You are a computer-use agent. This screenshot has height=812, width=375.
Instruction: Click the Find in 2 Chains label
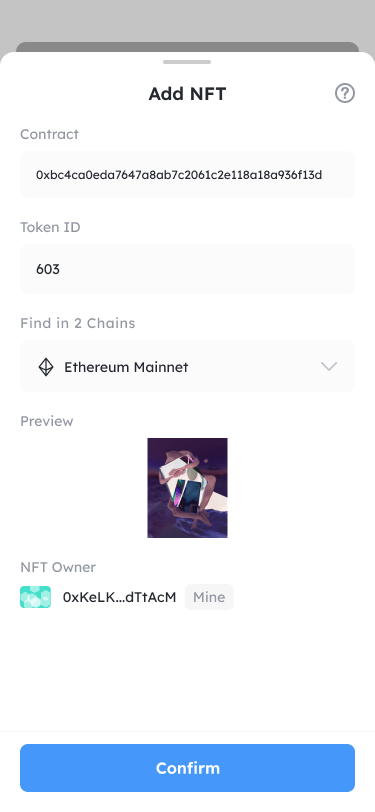(x=78, y=323)
